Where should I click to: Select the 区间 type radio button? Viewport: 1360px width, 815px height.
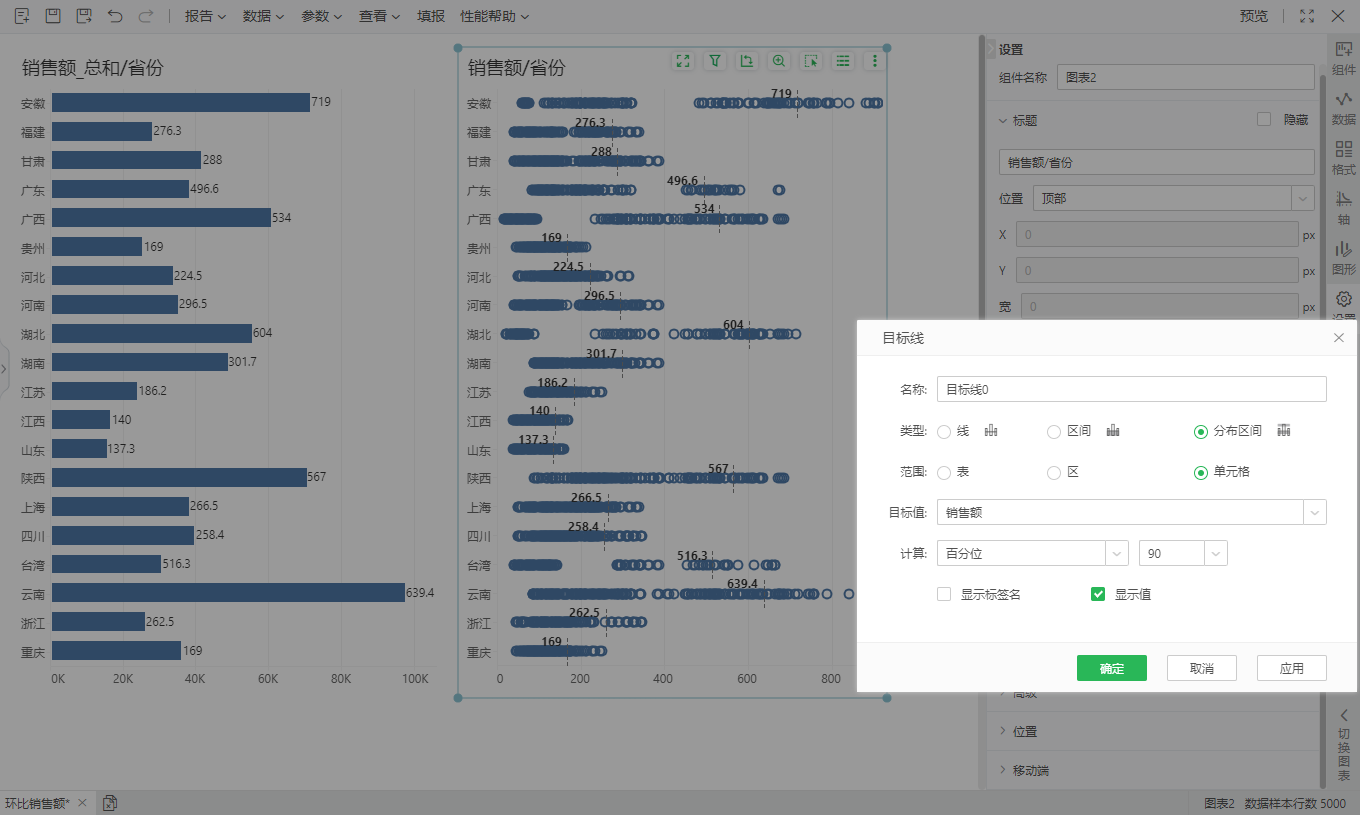(x=1054, y=431)
